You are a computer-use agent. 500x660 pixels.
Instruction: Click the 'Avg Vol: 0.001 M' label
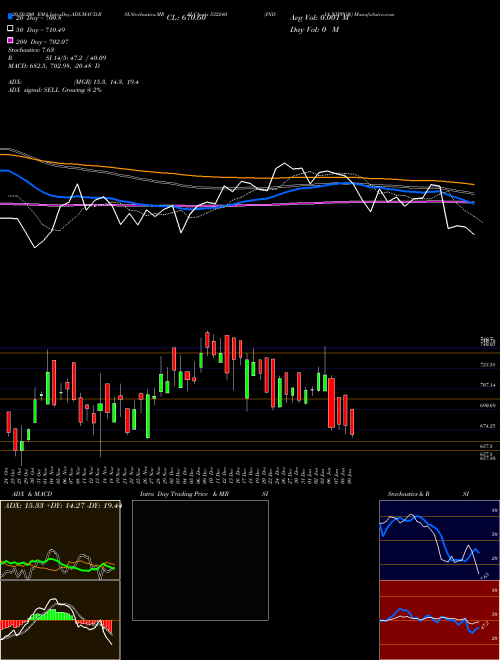(x=320, y=18)
